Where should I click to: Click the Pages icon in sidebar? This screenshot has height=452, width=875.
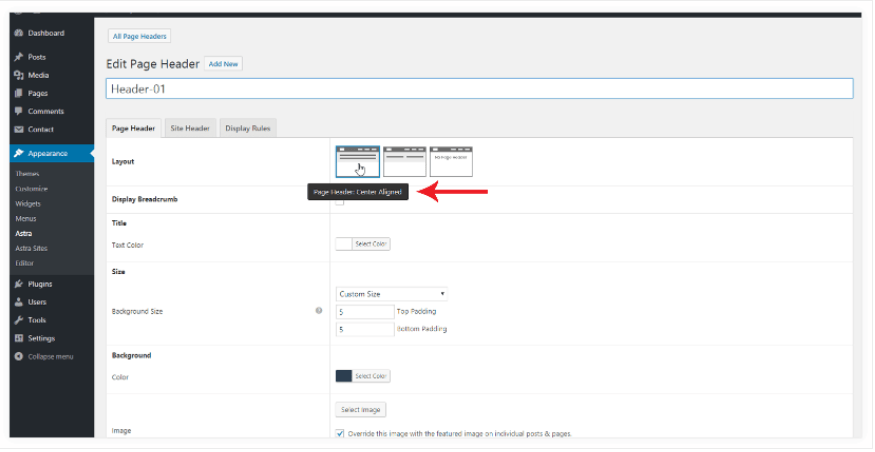point(18,93)
